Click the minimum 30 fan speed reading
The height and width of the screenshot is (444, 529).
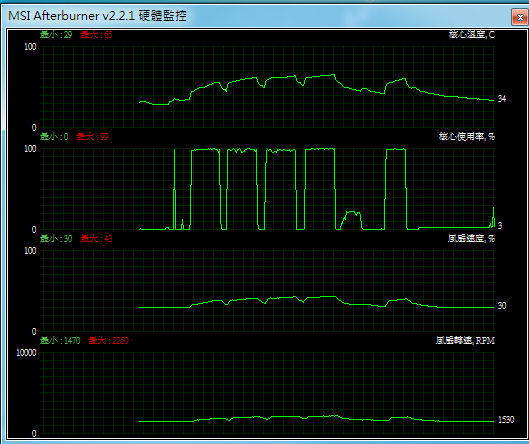pos(56,239)
